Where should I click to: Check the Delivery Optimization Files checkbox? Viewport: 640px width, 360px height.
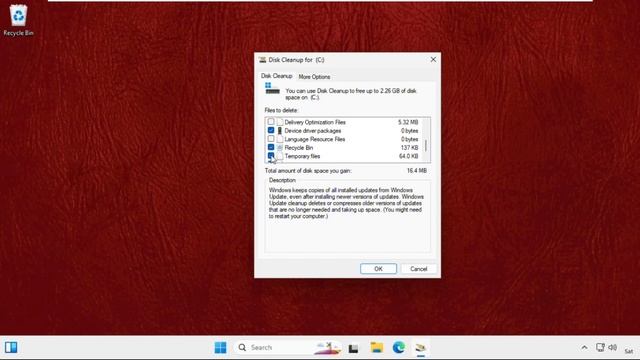[x=271, y=122]
